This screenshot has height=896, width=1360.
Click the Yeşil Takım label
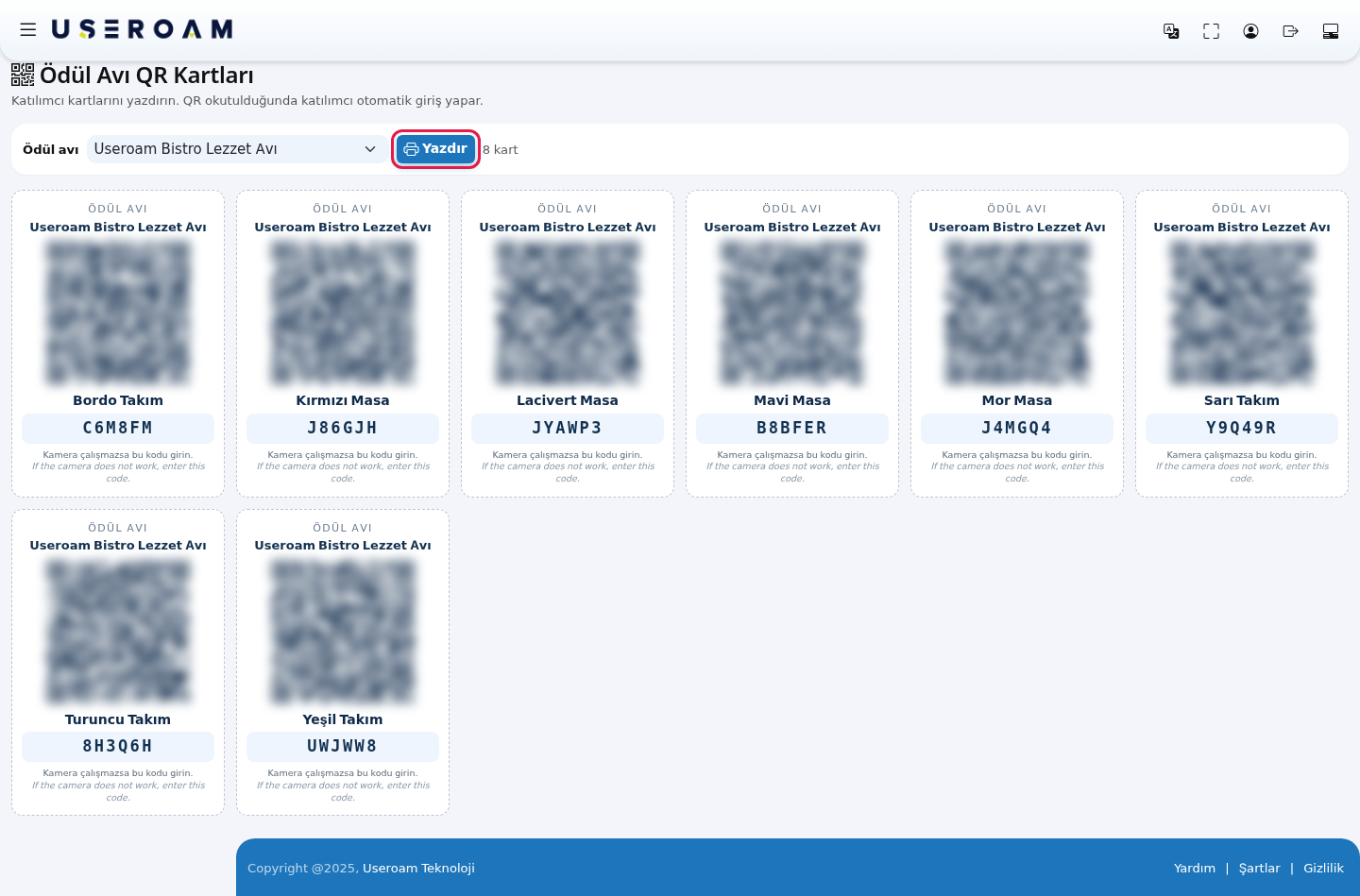[343, 719]
